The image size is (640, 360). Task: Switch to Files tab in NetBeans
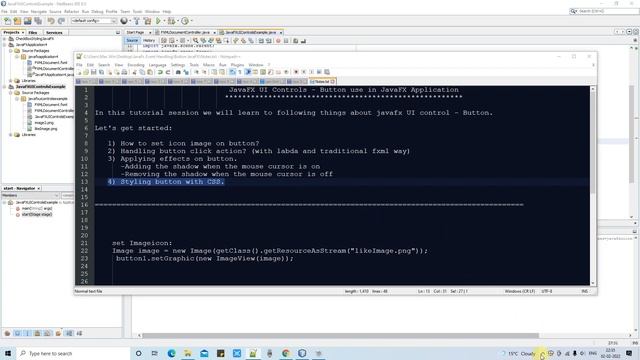(33, 32)
